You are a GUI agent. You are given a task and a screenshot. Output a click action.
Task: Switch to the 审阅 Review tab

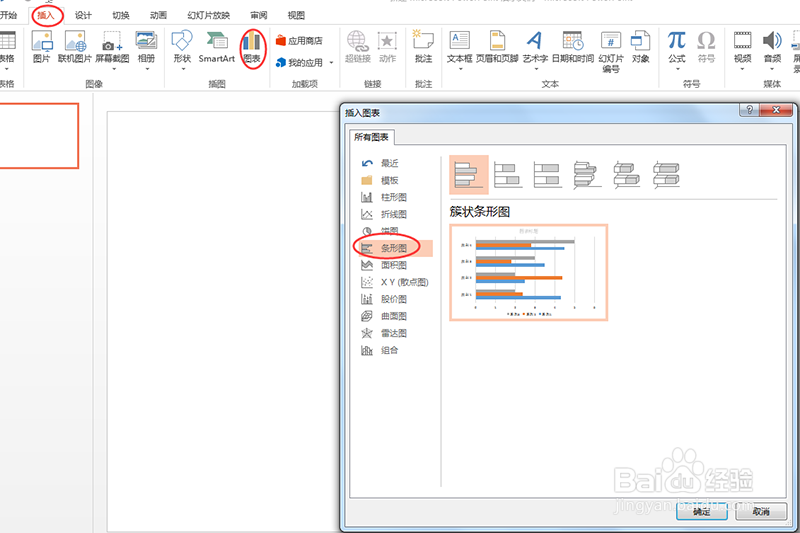tap(259, 15)
